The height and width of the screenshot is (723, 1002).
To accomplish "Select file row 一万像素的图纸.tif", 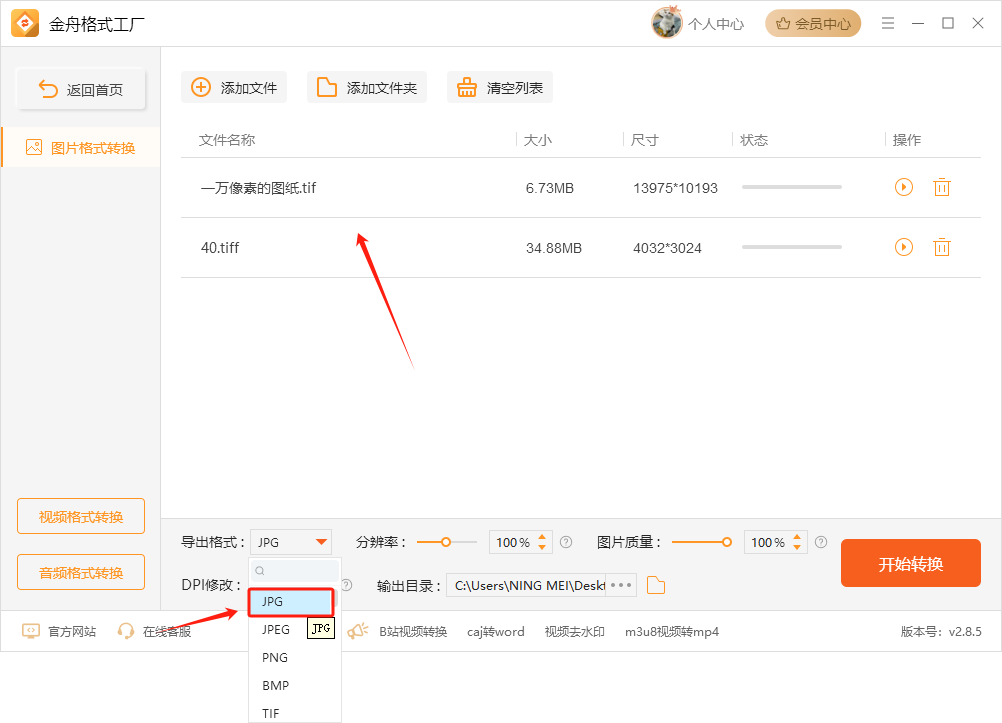I will pos(581,187).
